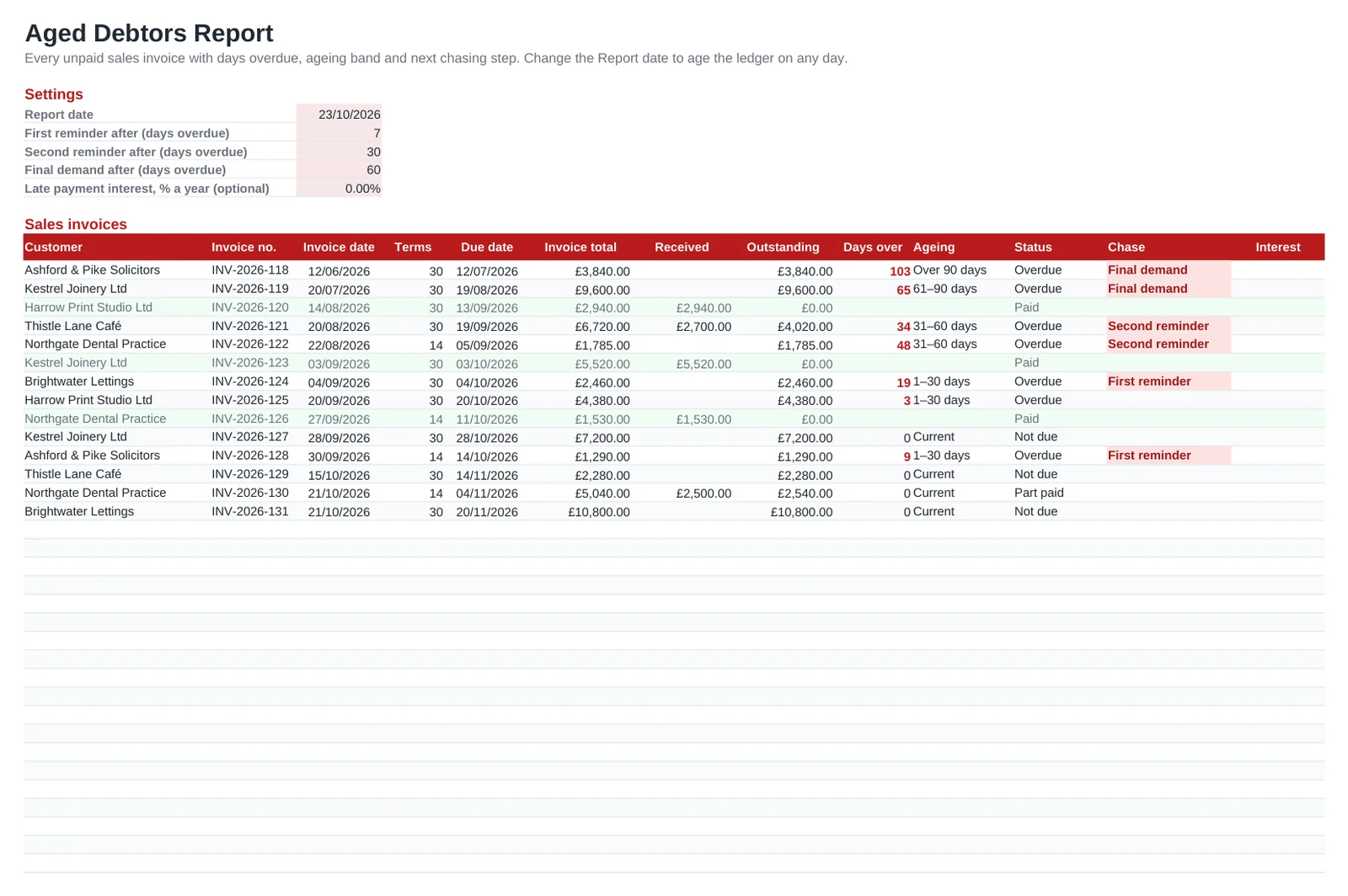Click the £2,500.00 received amount
This screenshot has height=896, width=1348.
click(703, 493)
